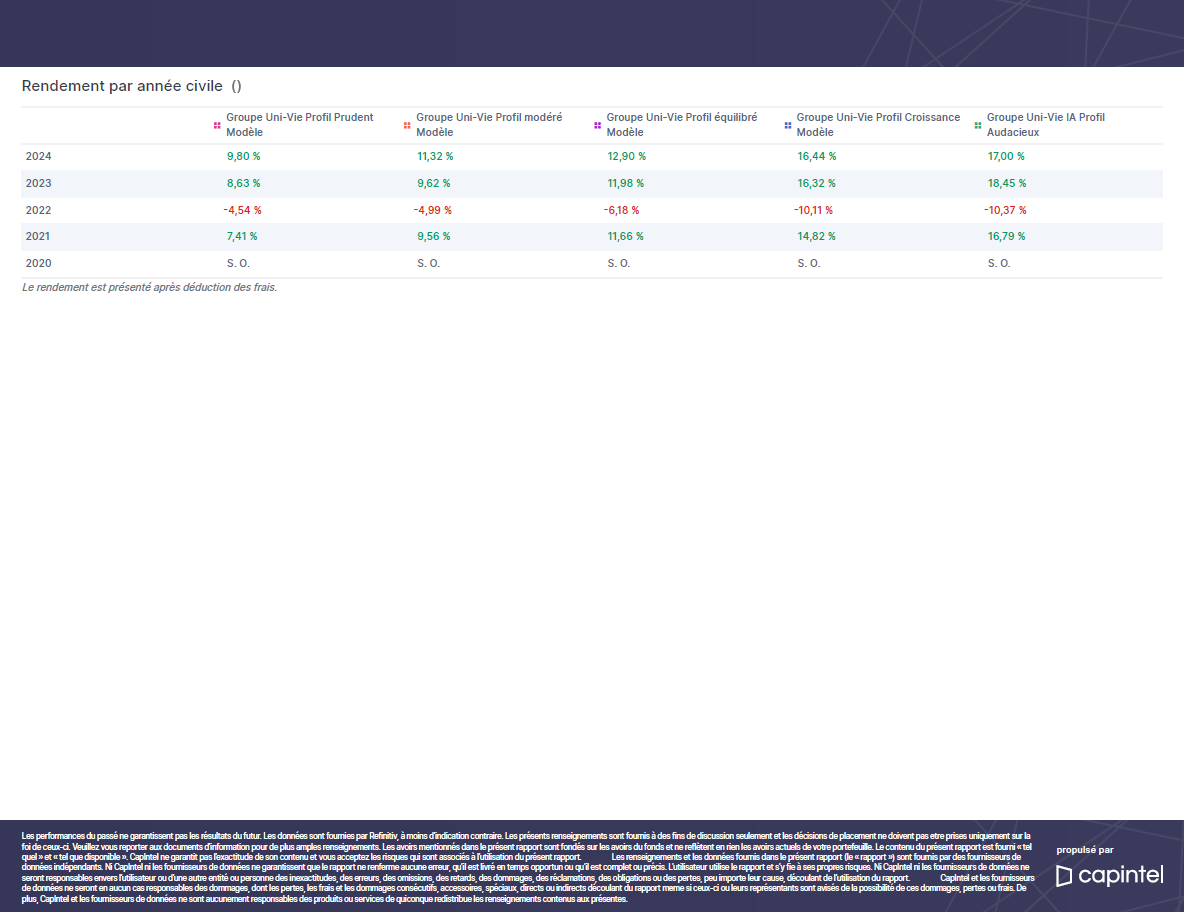Click the 2020 row label
This screenshot has height=912, width=1184.
click(39, 263)
